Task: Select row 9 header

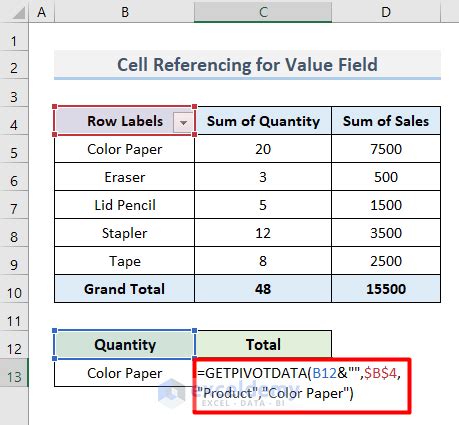Action: tap(14, 261)
